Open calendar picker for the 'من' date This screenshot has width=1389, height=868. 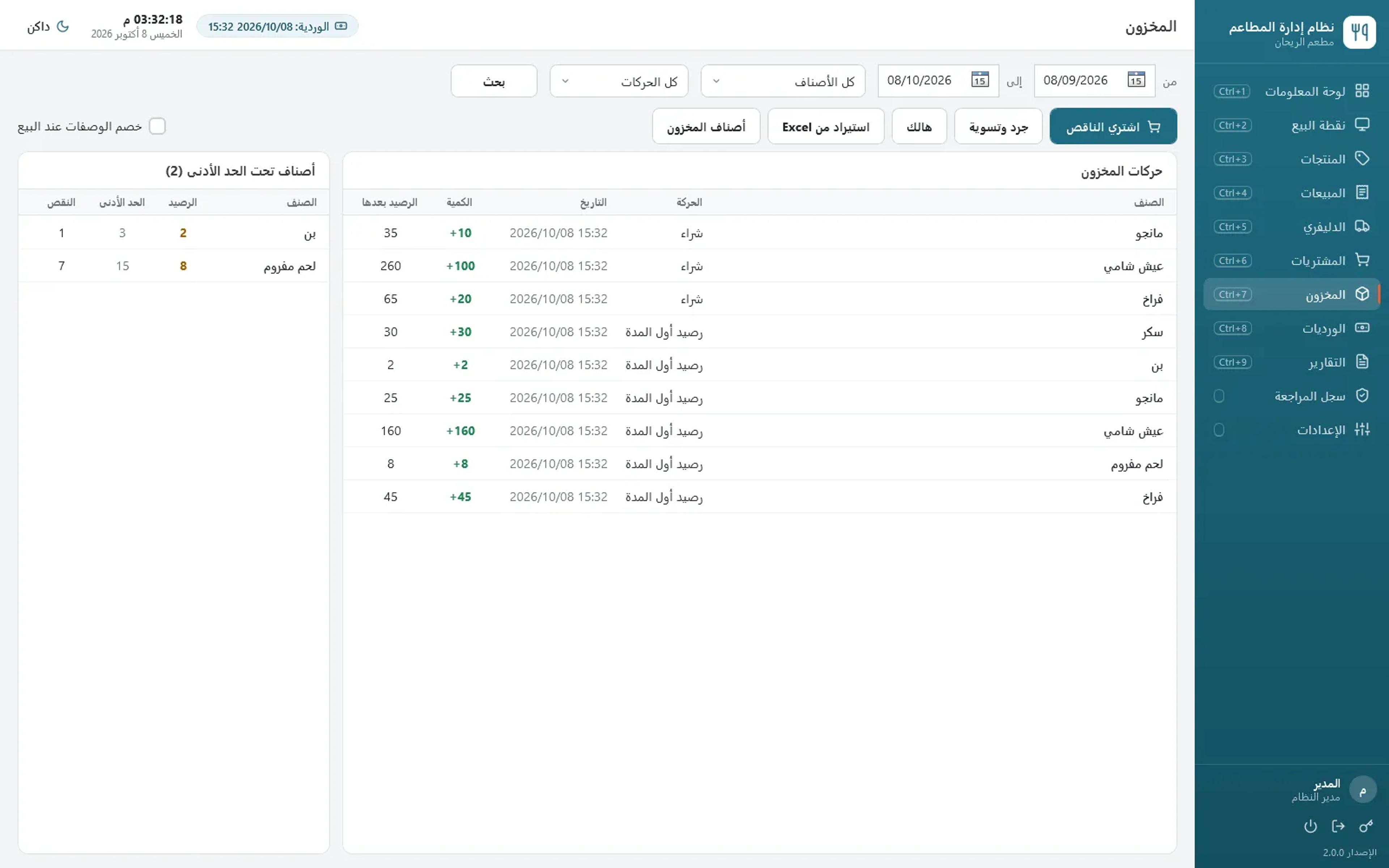tap(1136, 80)
